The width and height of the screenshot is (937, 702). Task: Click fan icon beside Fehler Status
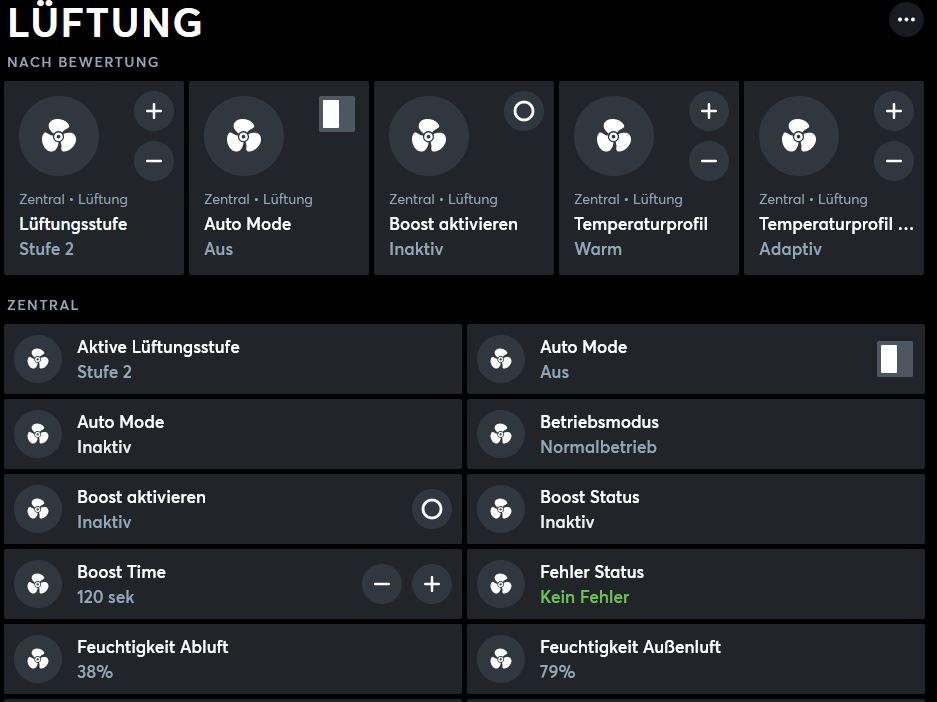(x=501, y=584)
